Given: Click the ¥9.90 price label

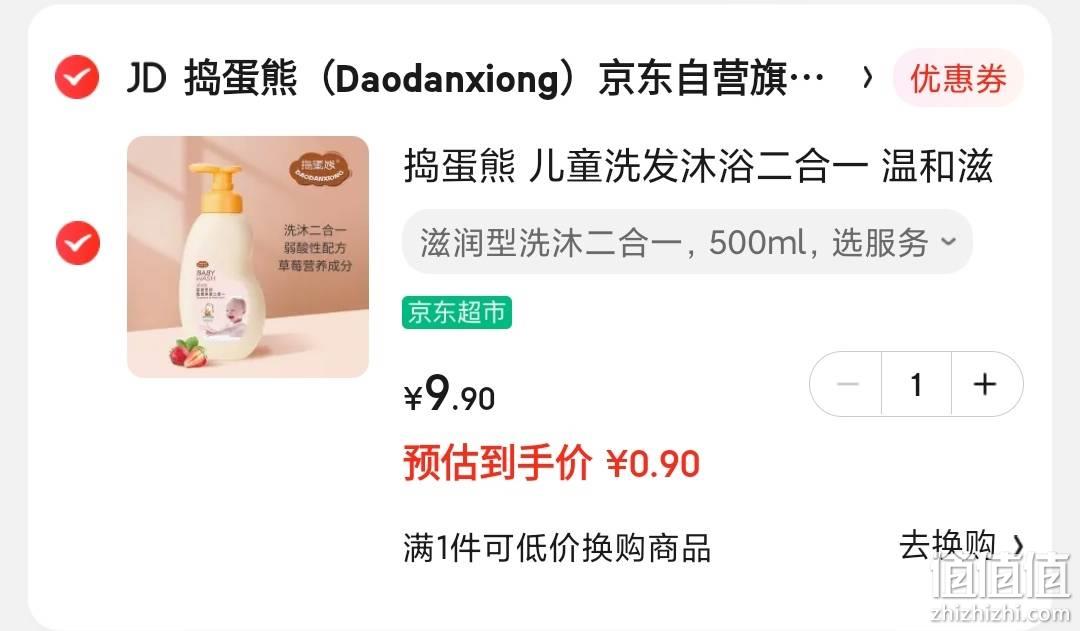Looking at the screenshot, I should click(449, 394).
